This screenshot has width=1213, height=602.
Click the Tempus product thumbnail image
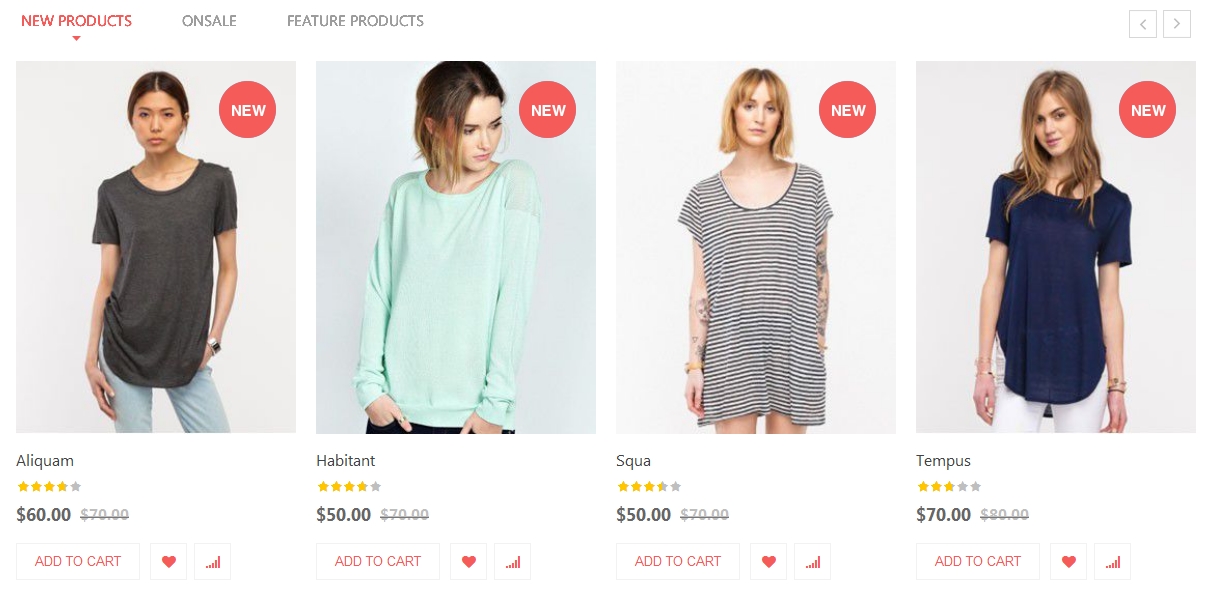(x=1056, y=247)
